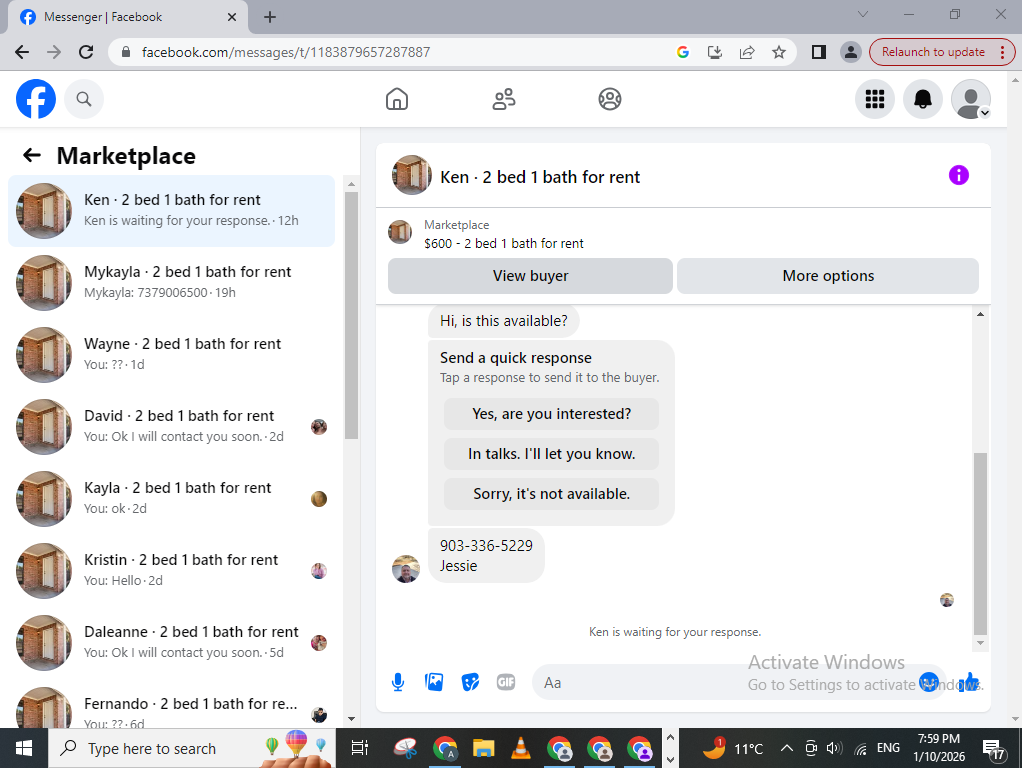Click the chat messages scrollbar thumb

pyautogui.click(x=980, y=543)
